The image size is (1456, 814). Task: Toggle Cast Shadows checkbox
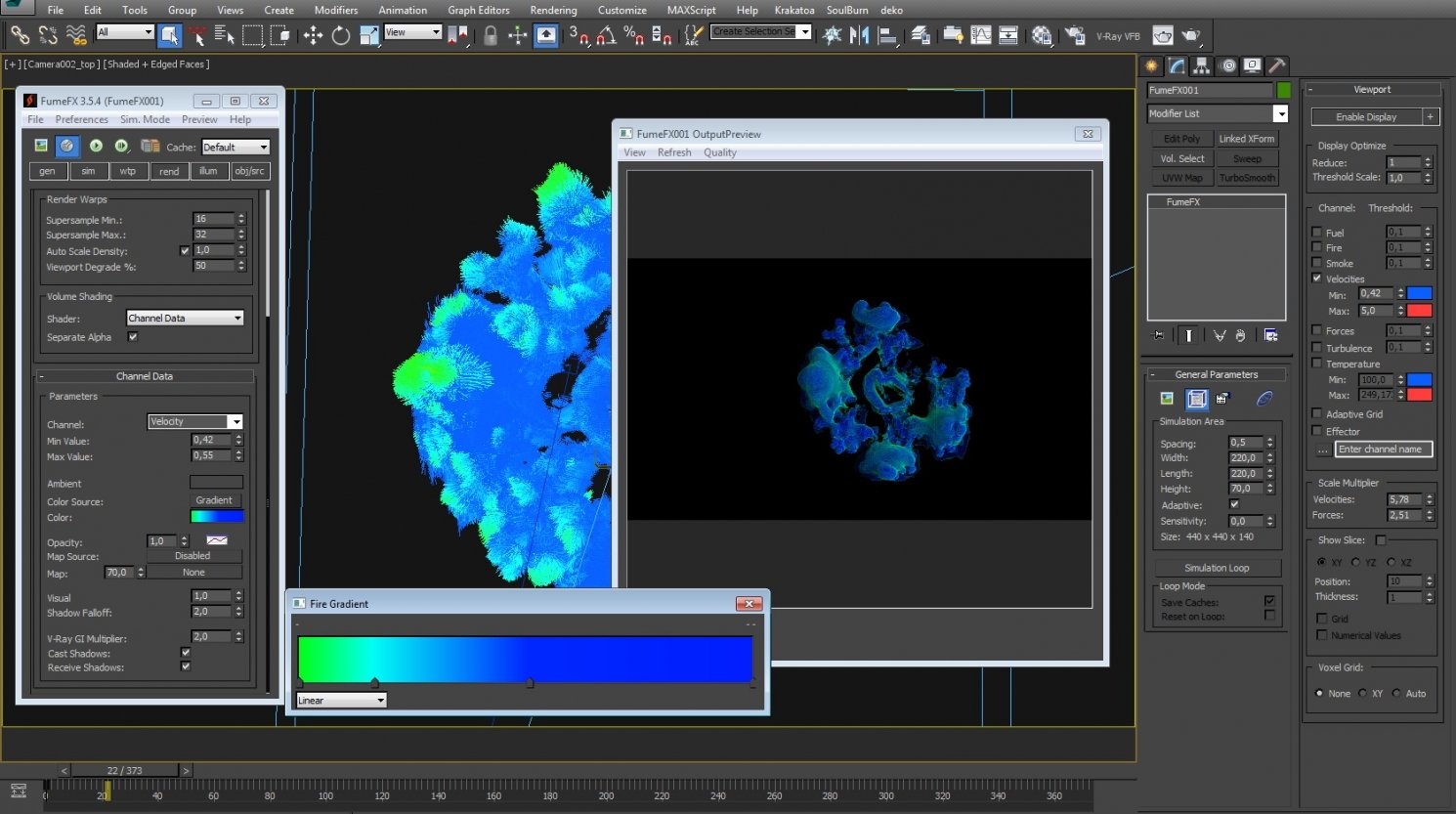[x=185, y=653]
